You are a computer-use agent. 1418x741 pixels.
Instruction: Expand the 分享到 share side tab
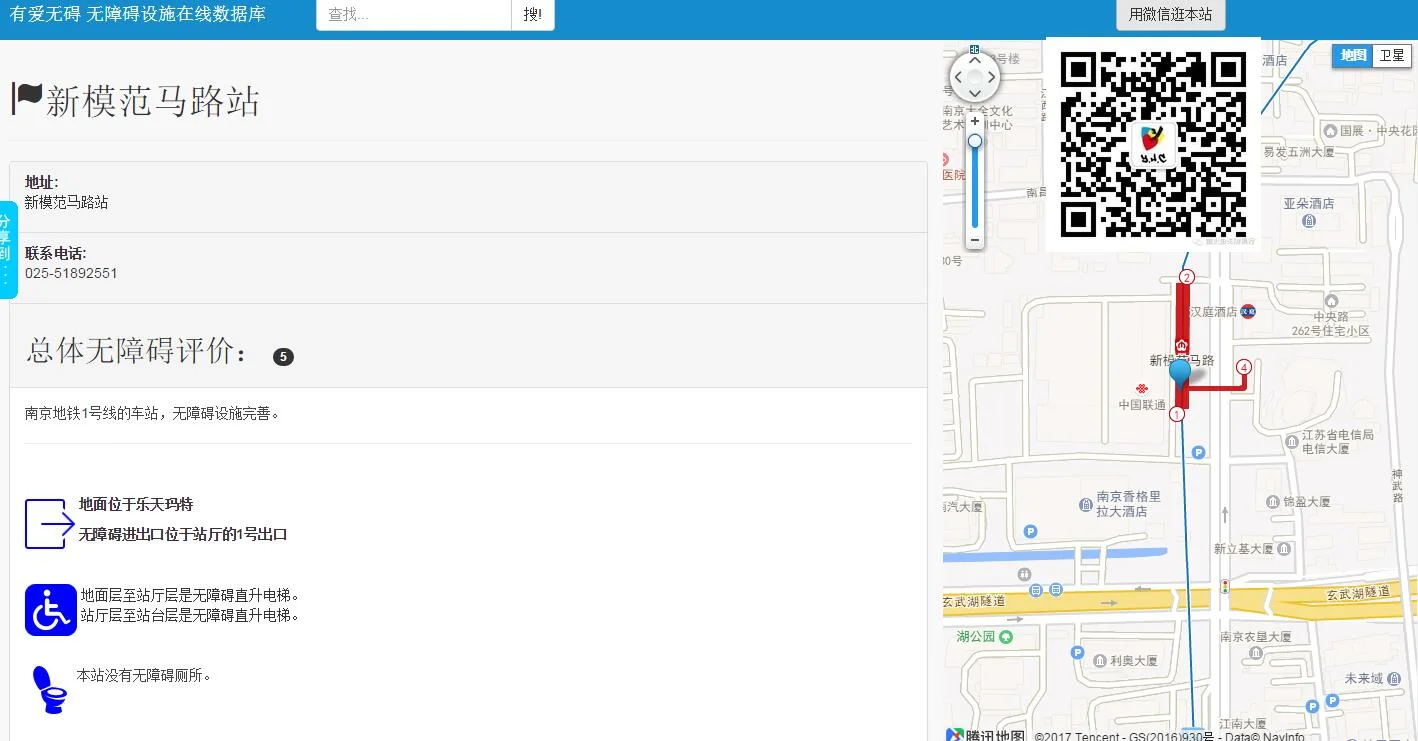pos(8,250)
